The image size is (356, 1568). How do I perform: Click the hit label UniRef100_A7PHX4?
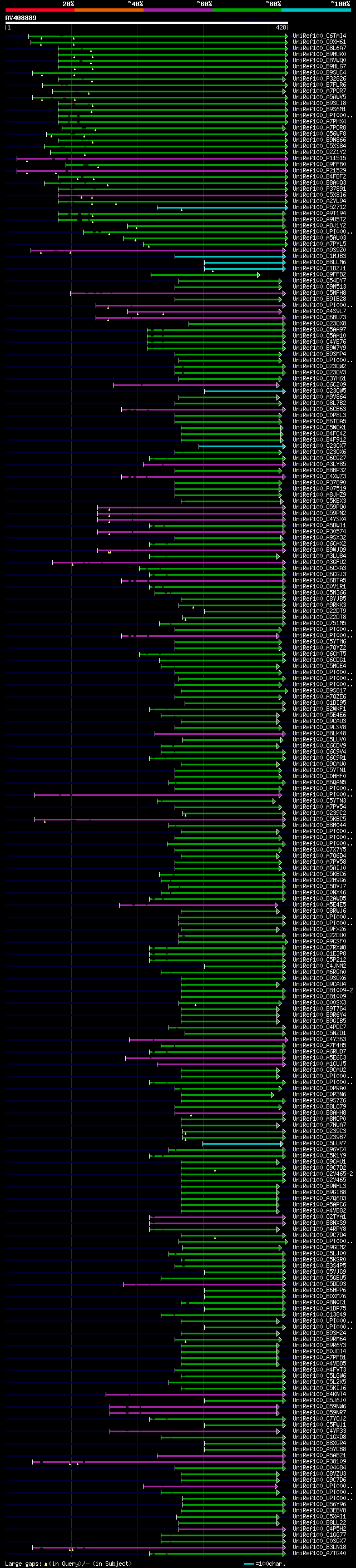coord(319,122)
